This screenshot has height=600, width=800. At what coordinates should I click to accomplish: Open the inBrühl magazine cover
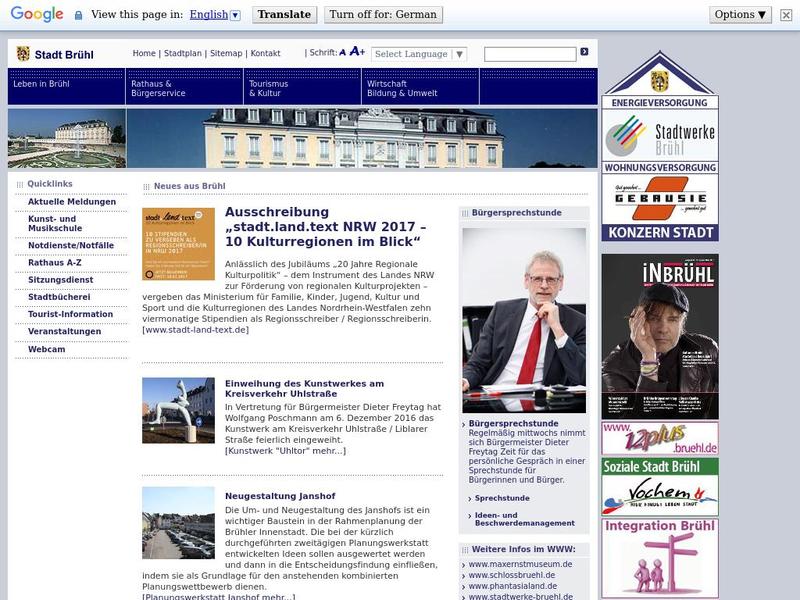click(660, 337)
